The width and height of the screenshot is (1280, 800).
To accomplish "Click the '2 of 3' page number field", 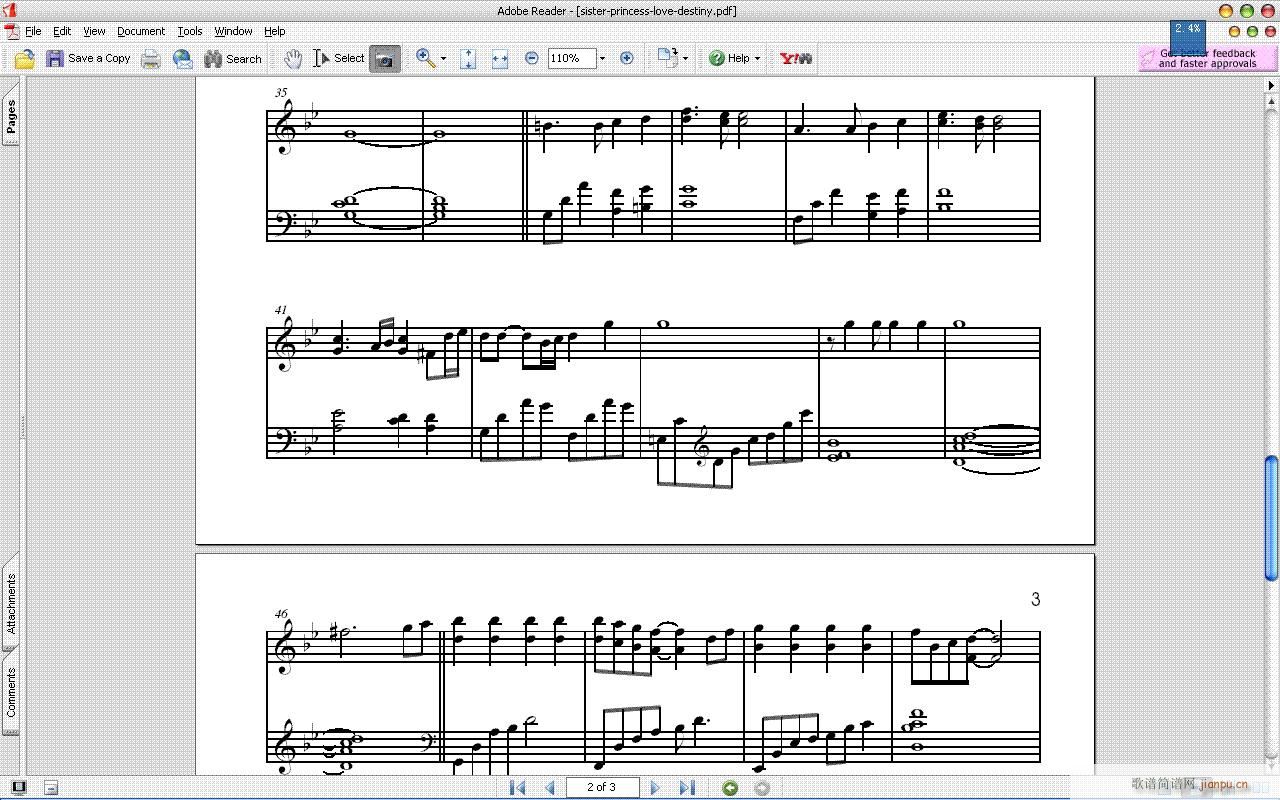I will (602, 787).
